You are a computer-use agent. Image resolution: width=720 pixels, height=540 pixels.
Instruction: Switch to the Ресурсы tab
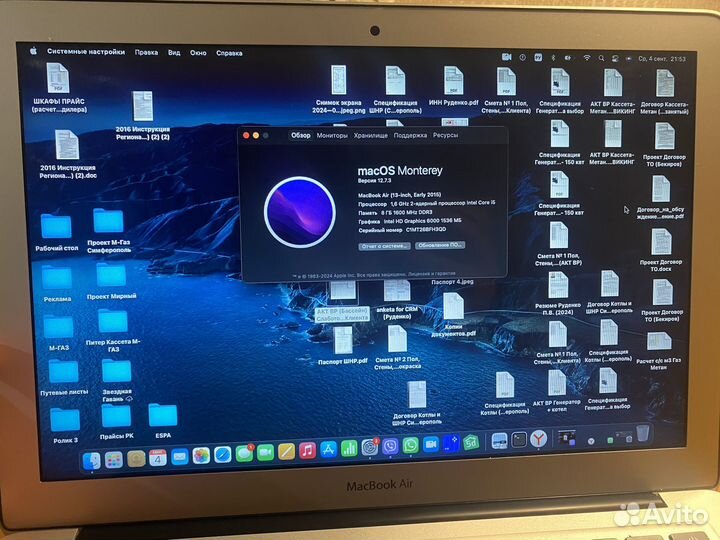(x=445, y=135)
